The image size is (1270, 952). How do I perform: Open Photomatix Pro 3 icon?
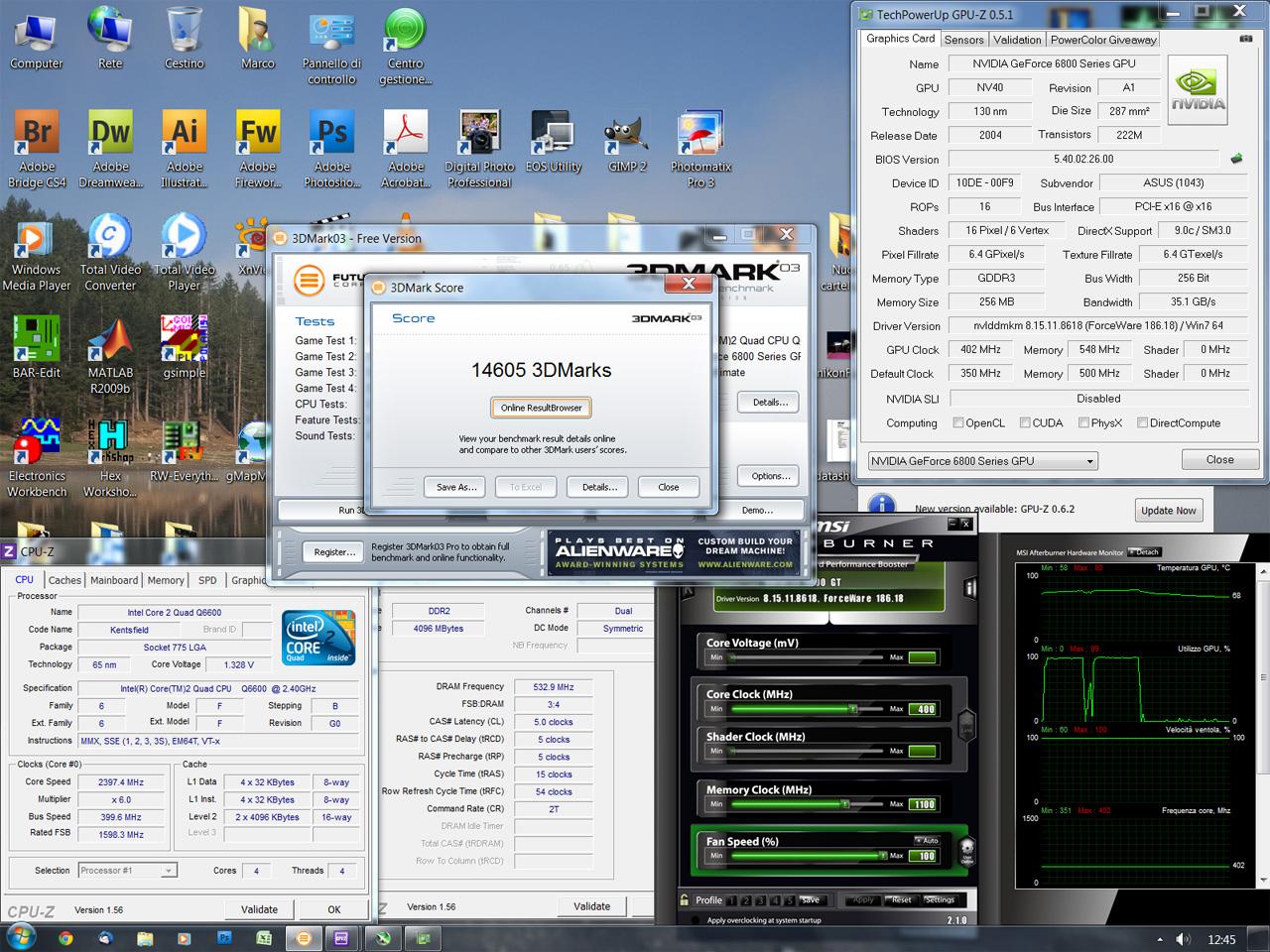pos(701,148)
